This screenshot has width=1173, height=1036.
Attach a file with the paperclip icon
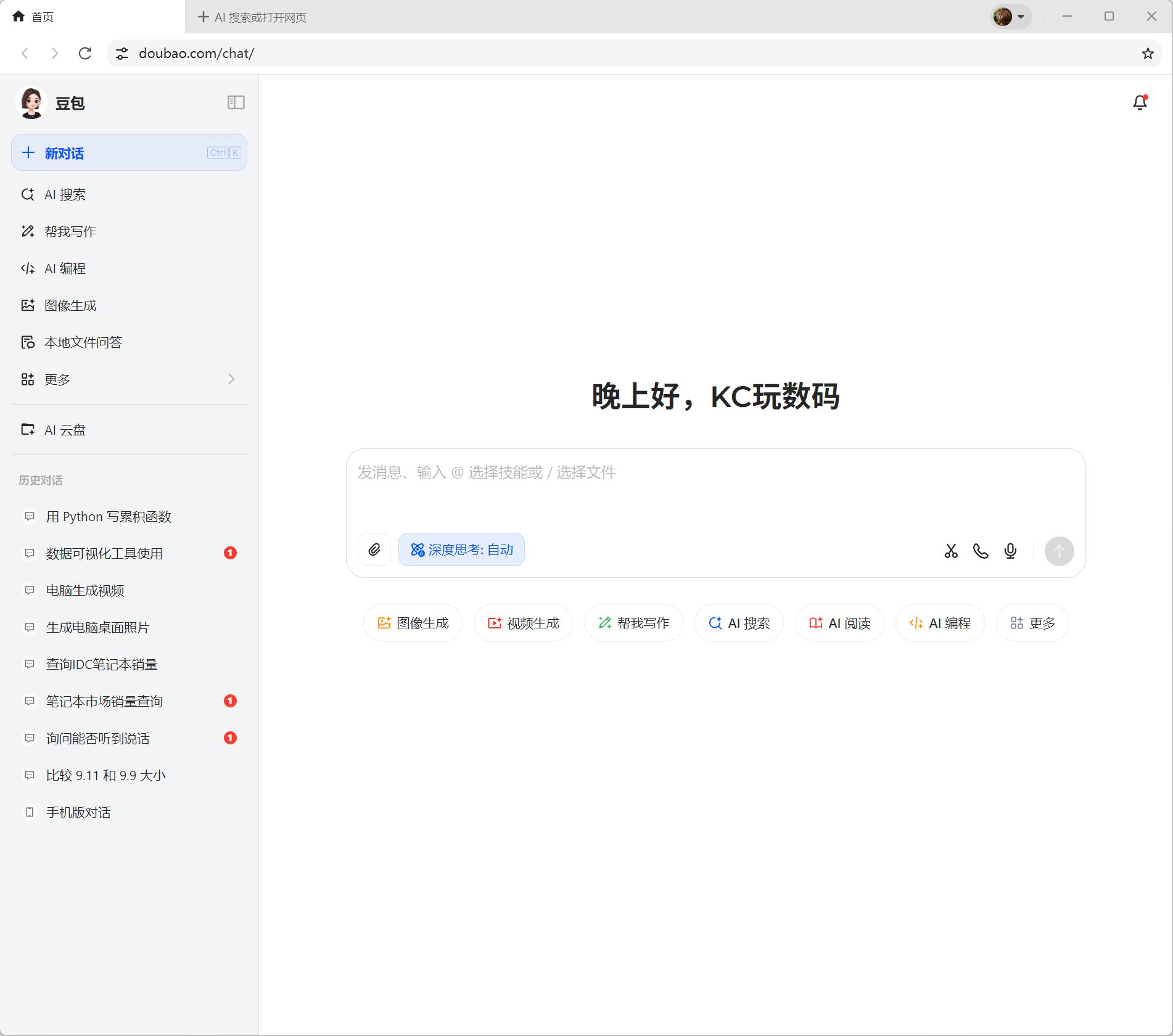(374, 549)
